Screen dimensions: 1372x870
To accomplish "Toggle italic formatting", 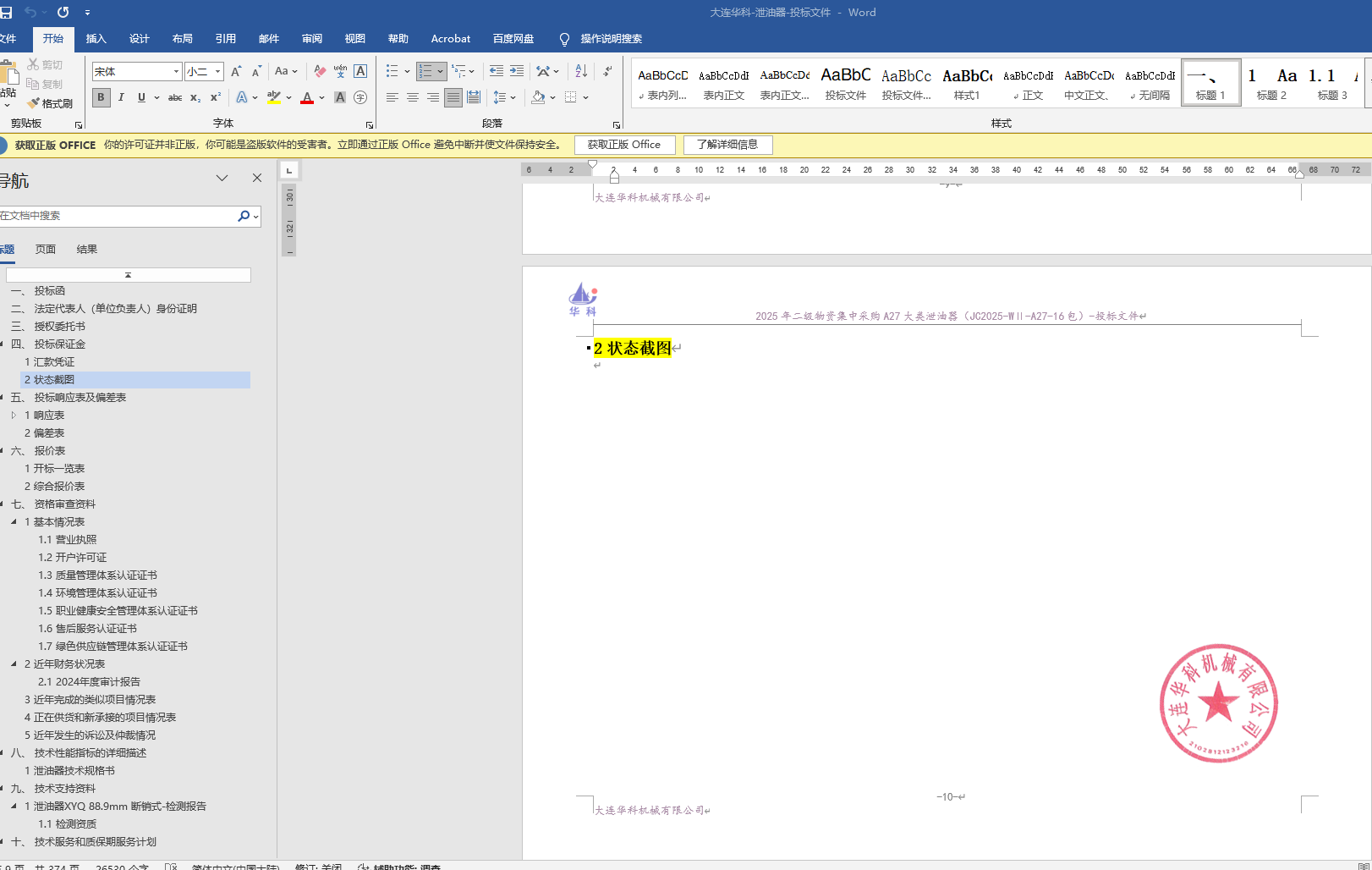I will (x=121, y=97).
